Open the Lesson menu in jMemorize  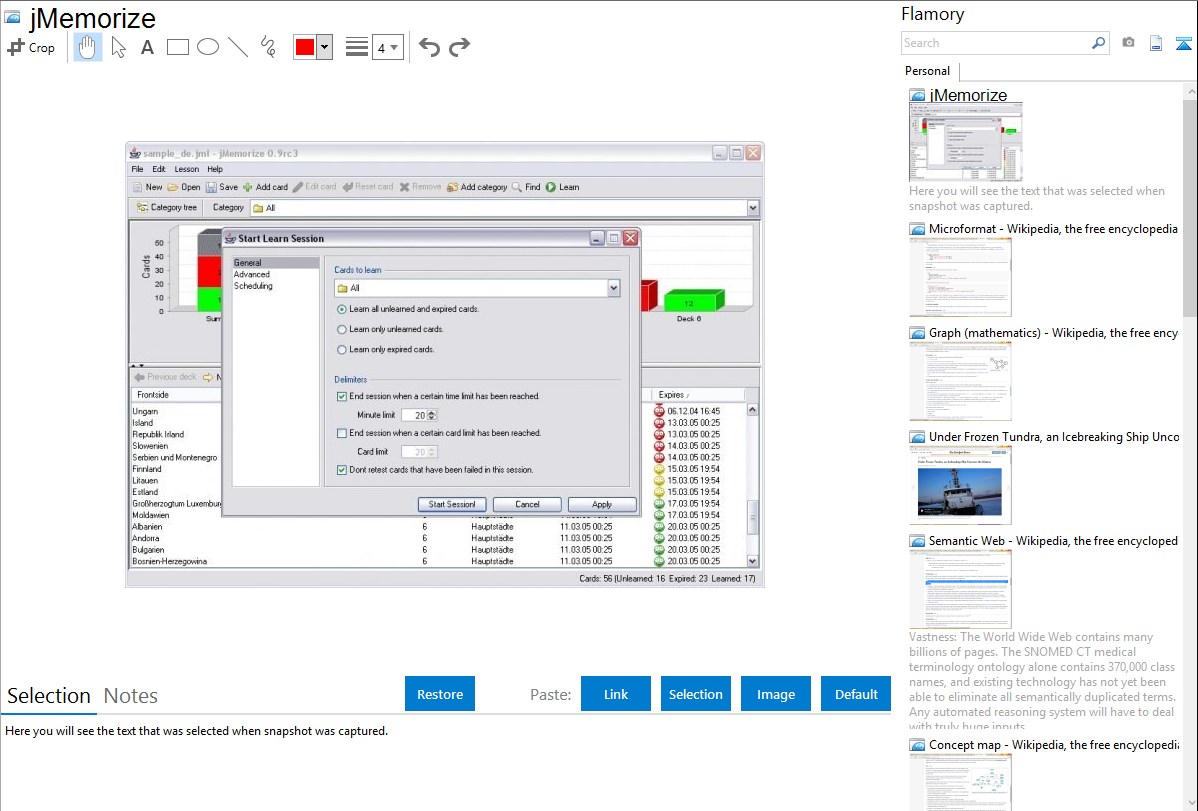[x=186, y=169]
